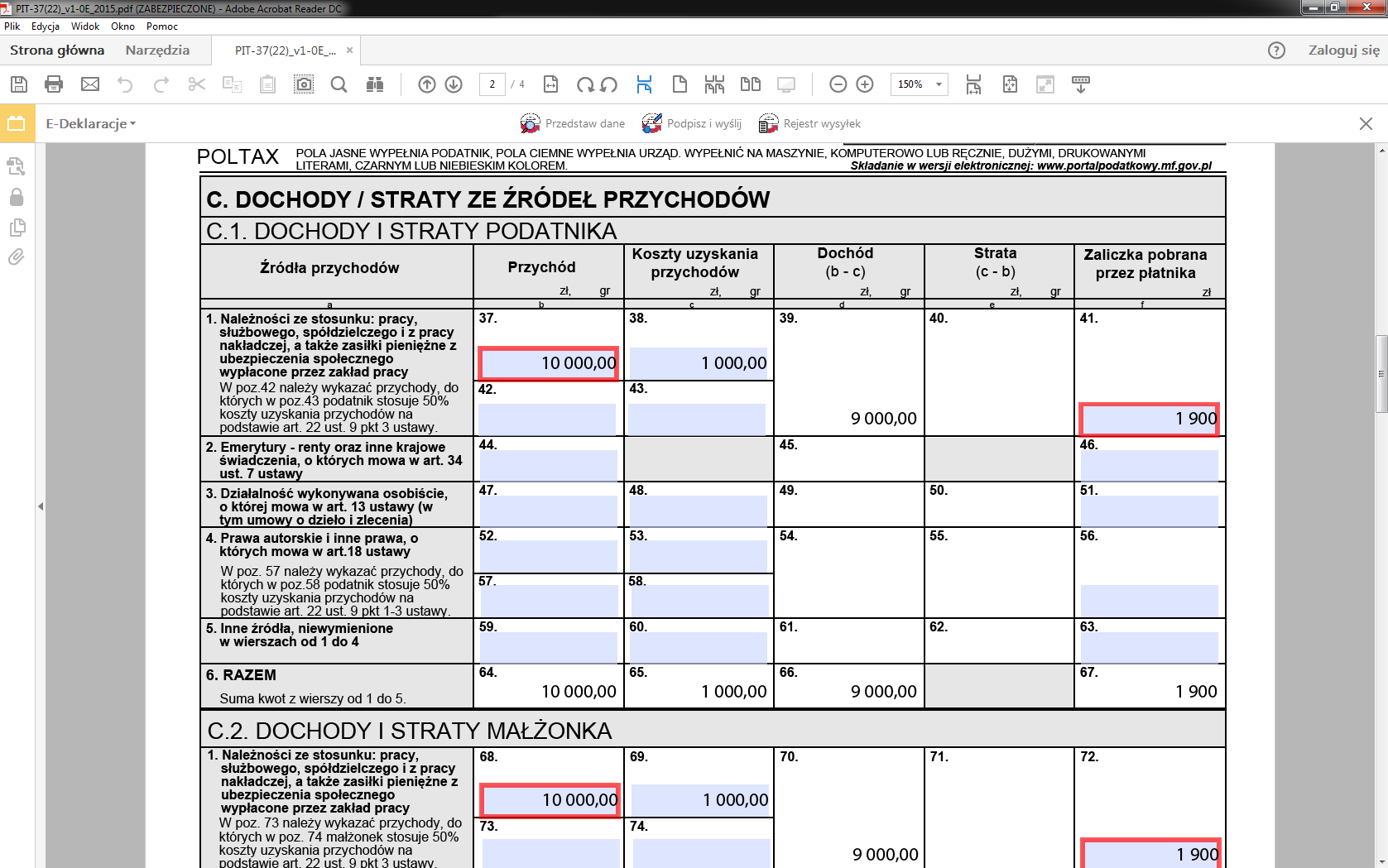Click the Redo arrow icon
1388x868 pixels.
pyautogui.click(x=161, y=84)
